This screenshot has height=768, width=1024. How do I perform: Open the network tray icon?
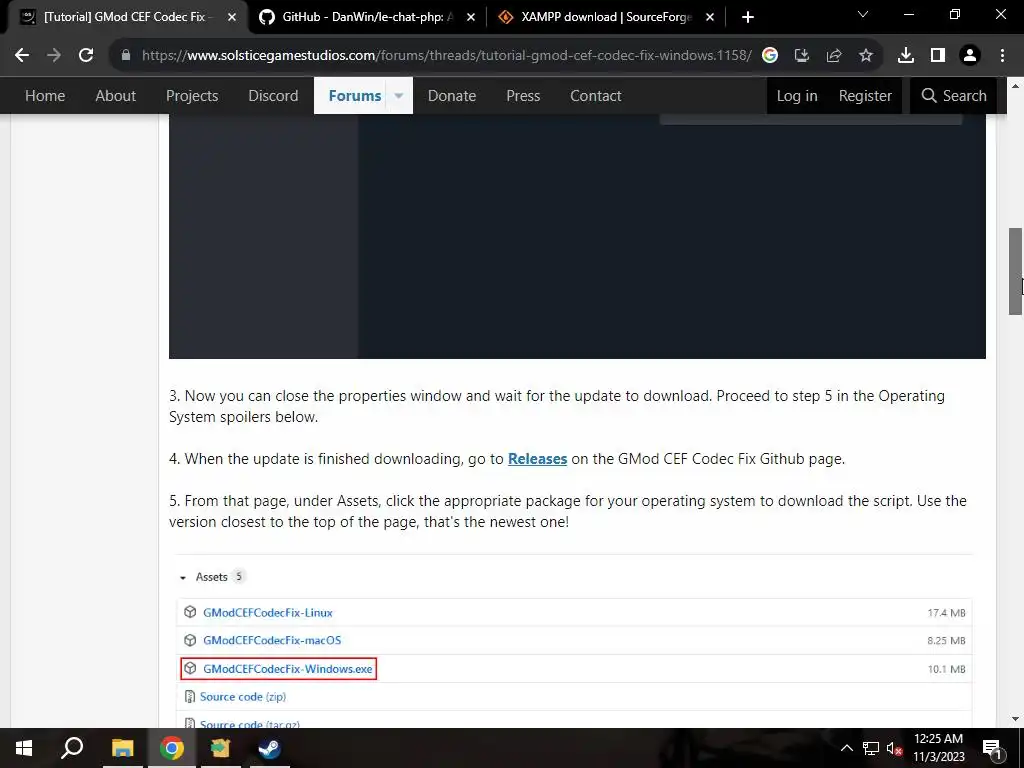point(871,748)
